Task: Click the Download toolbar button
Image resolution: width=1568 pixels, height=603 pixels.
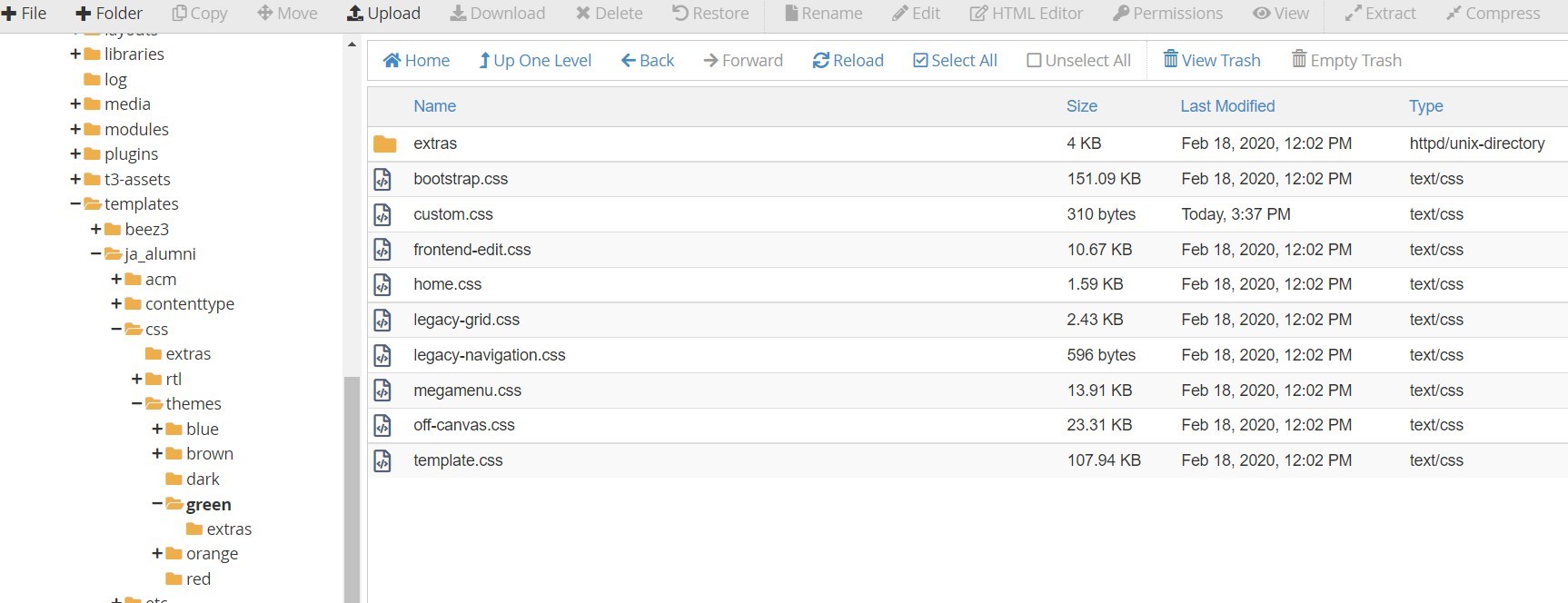Action: 498,14
